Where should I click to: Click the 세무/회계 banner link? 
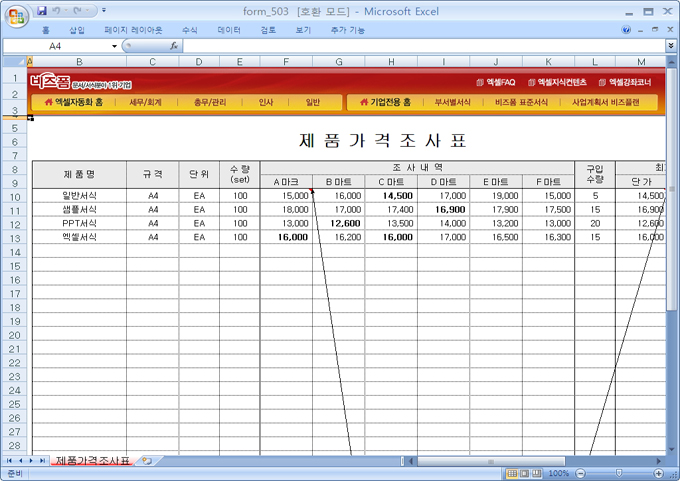click(x=146, y=102)
